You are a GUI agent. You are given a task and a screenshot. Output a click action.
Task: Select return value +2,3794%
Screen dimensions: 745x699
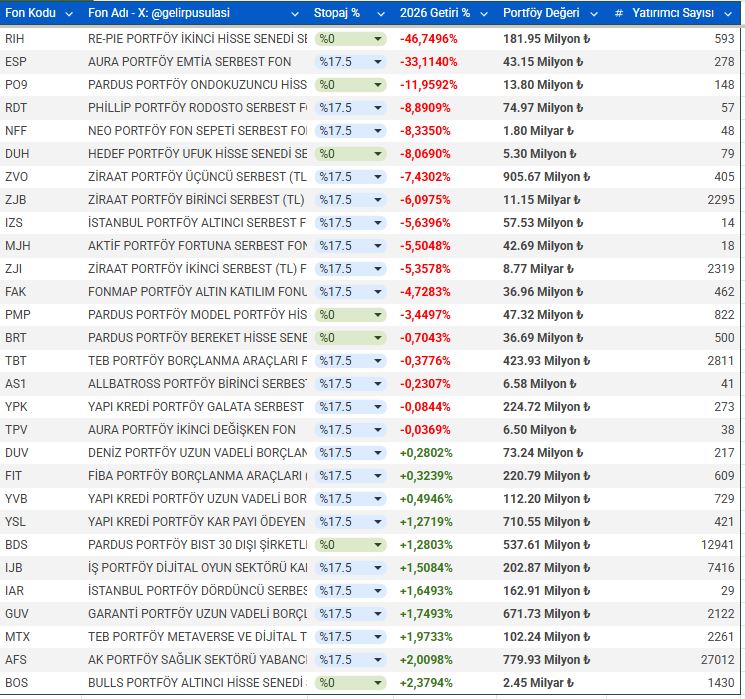(426, 683)
